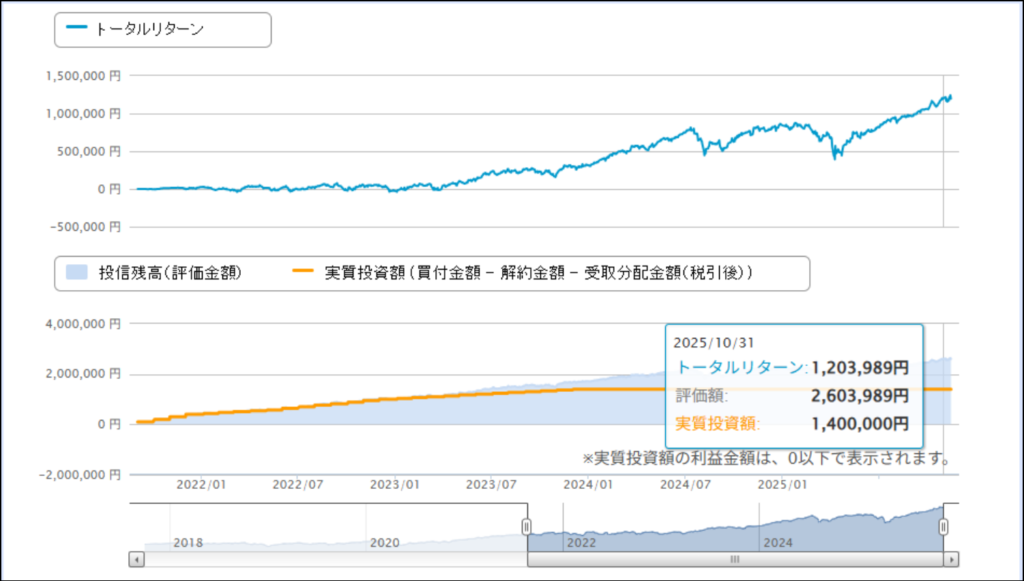Click the 2024 label in navigator
This screenshot has width=1024, height=581.
779,542
